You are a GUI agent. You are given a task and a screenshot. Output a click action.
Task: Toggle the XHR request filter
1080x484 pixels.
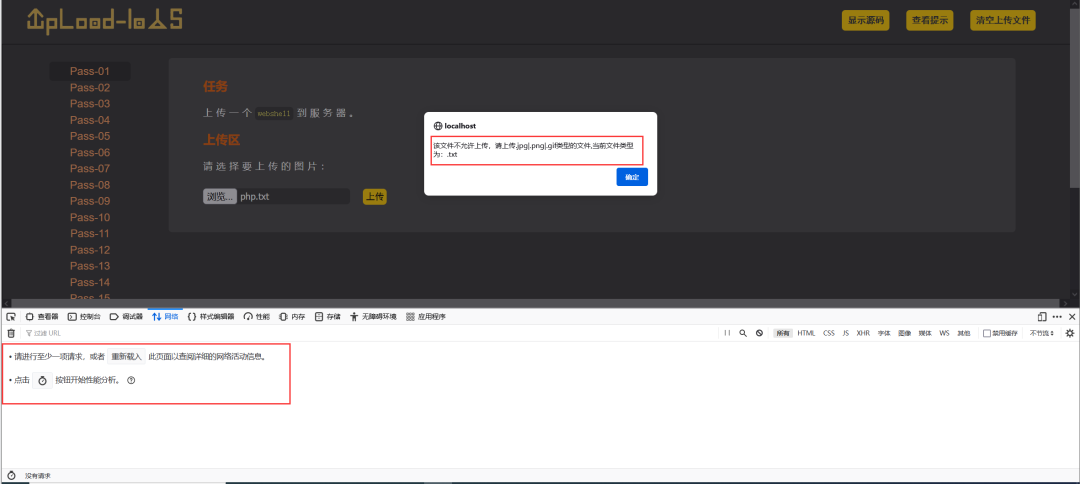click(863, 333)
